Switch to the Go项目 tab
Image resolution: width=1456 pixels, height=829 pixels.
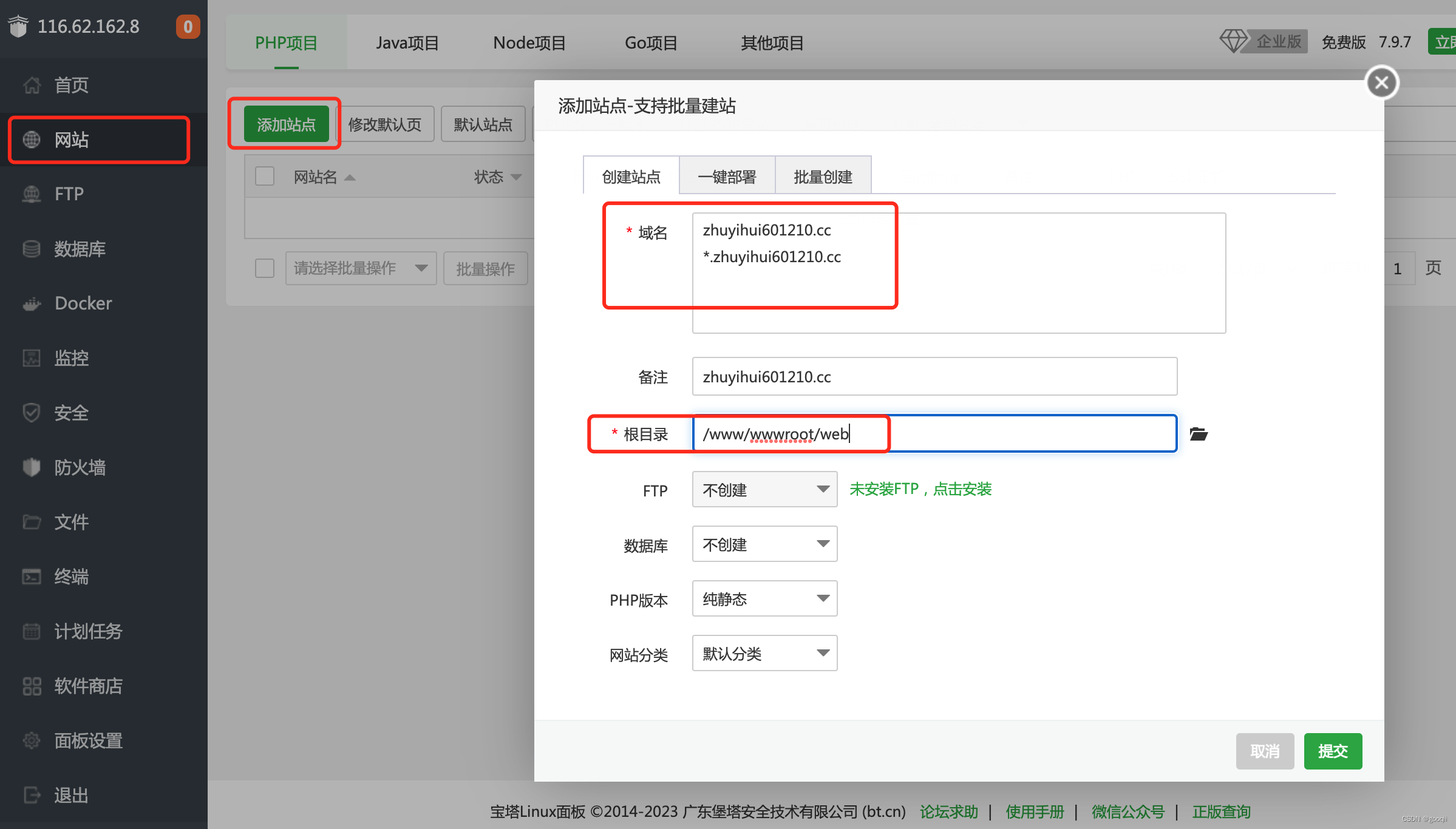(651, 43)
